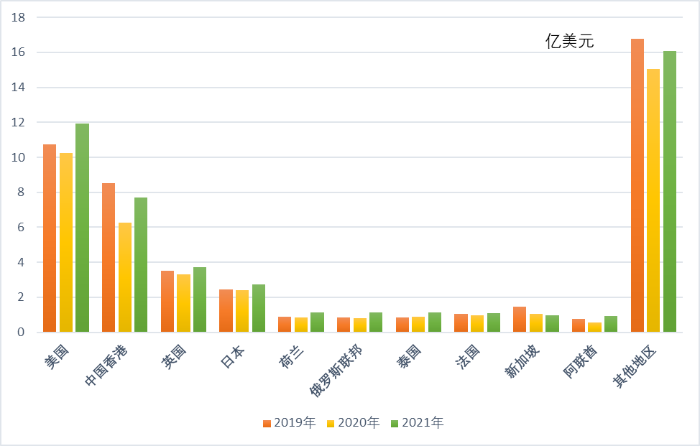Image resolution: width=700 pixels, height=446 pixels.
Task: Select the 阿联酋 axis label
Action: pyautogui.click(x=580, y=361)
